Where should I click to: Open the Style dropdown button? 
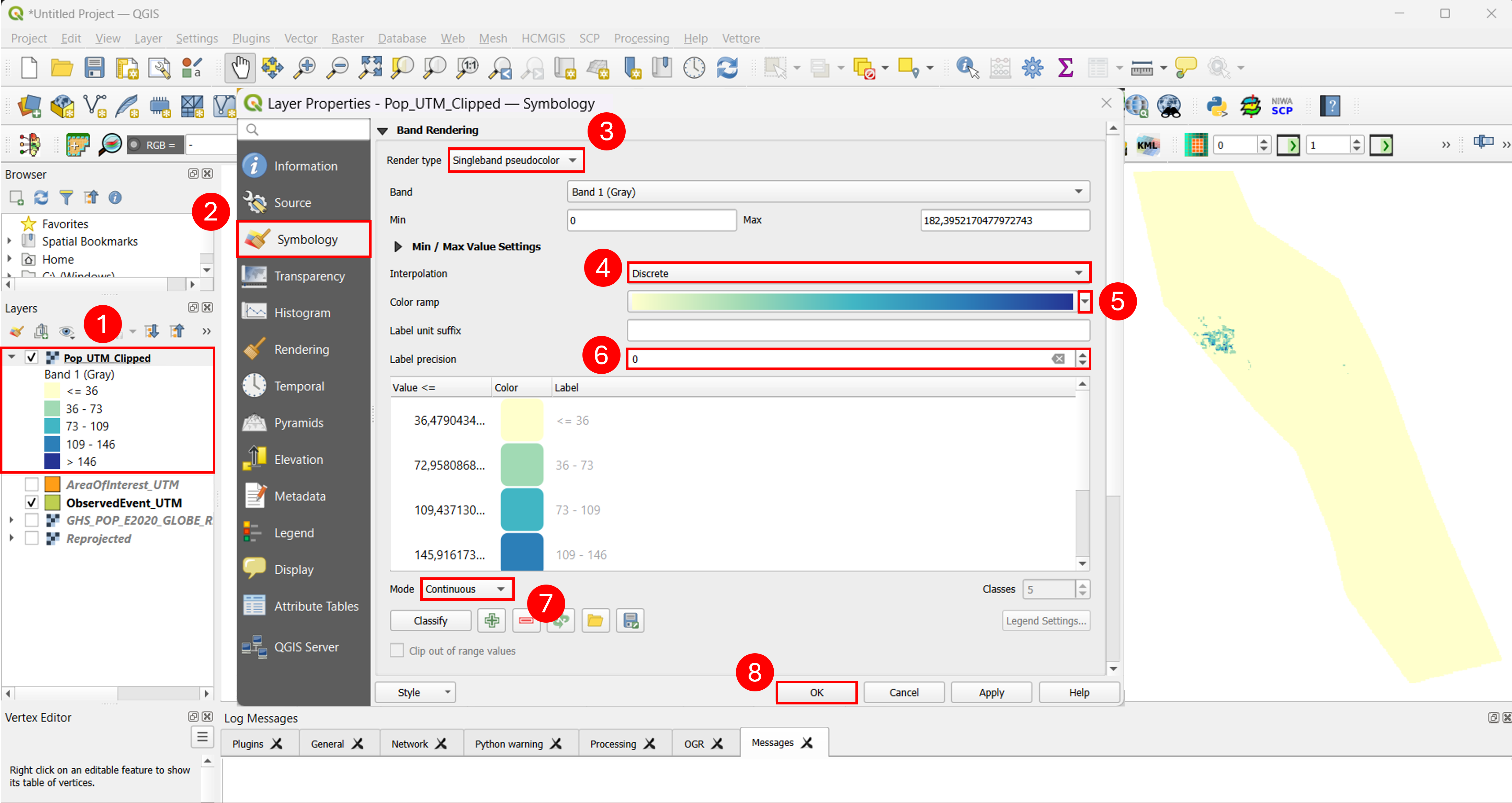(415, 693)
